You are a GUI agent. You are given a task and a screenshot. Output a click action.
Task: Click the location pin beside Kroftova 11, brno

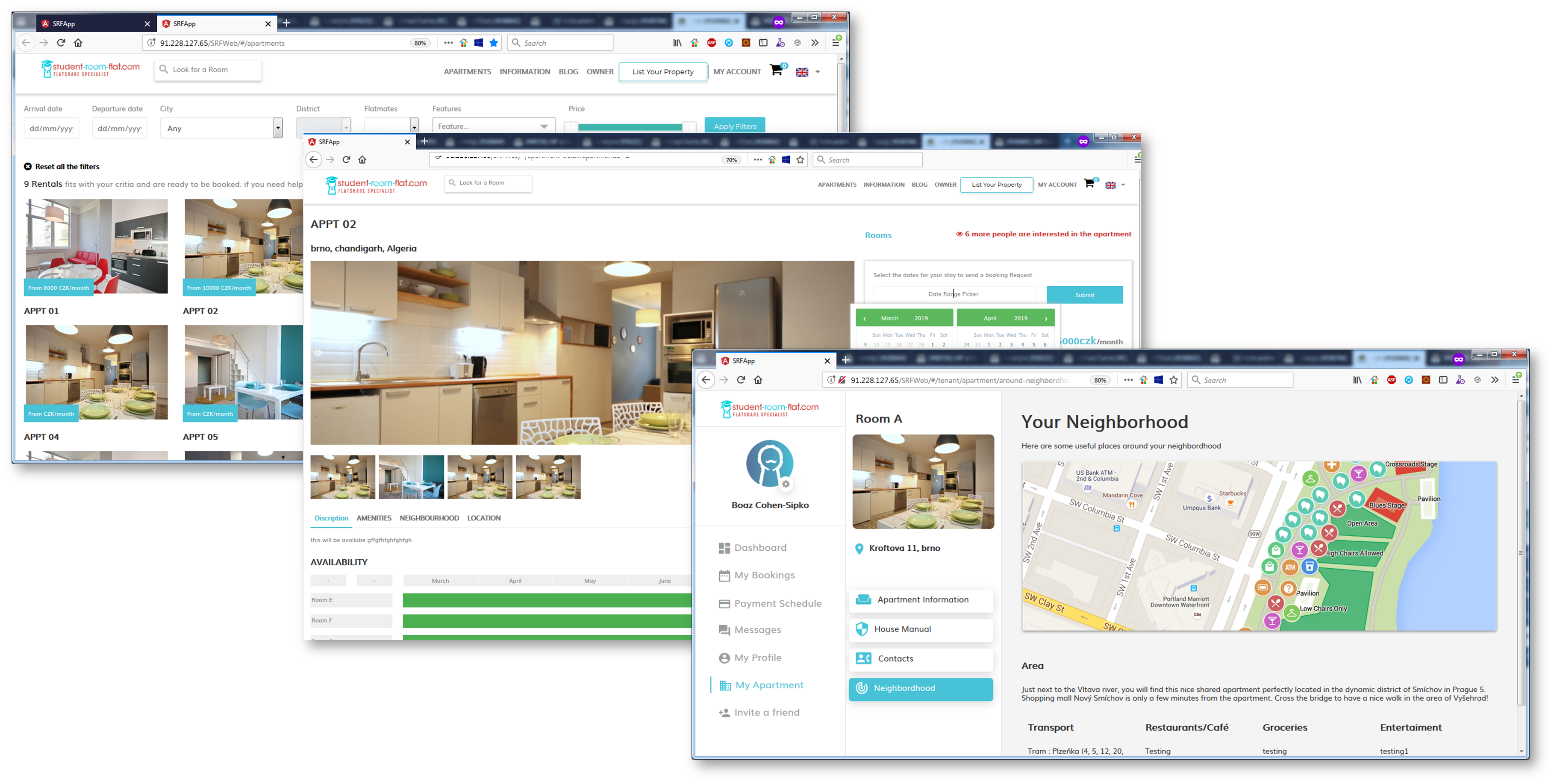pos(859,549)
